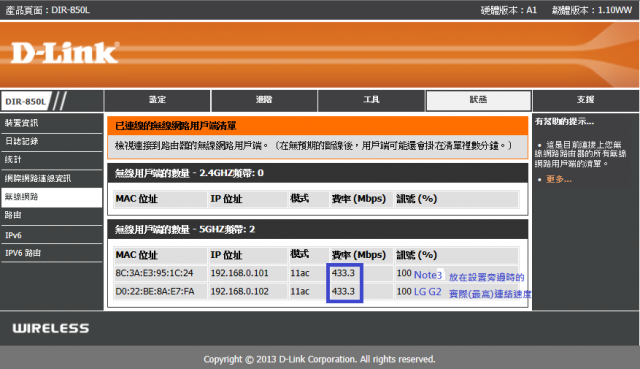640x369 pixels.
Task: Click IP address 192.168.0.101
Action: [x=240, y=273]
